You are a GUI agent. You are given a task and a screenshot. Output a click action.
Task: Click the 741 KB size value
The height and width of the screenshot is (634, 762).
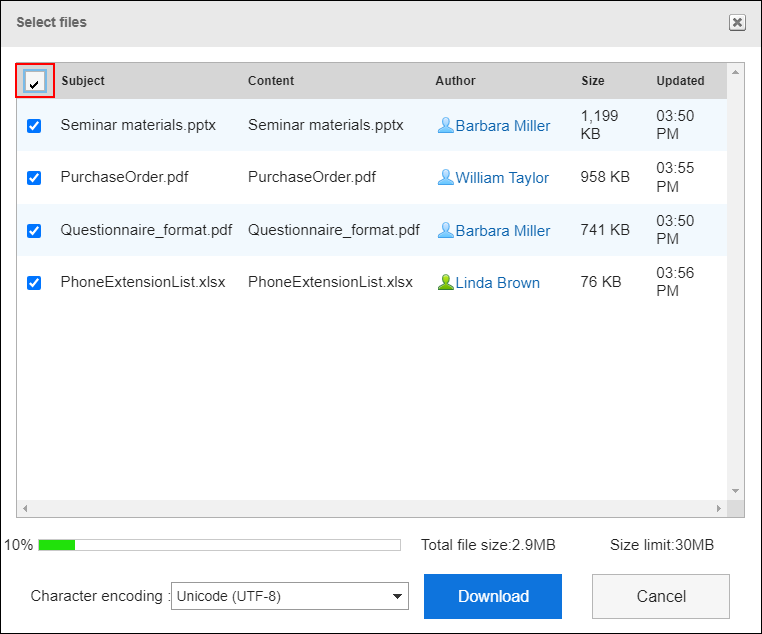click(605, 229)
